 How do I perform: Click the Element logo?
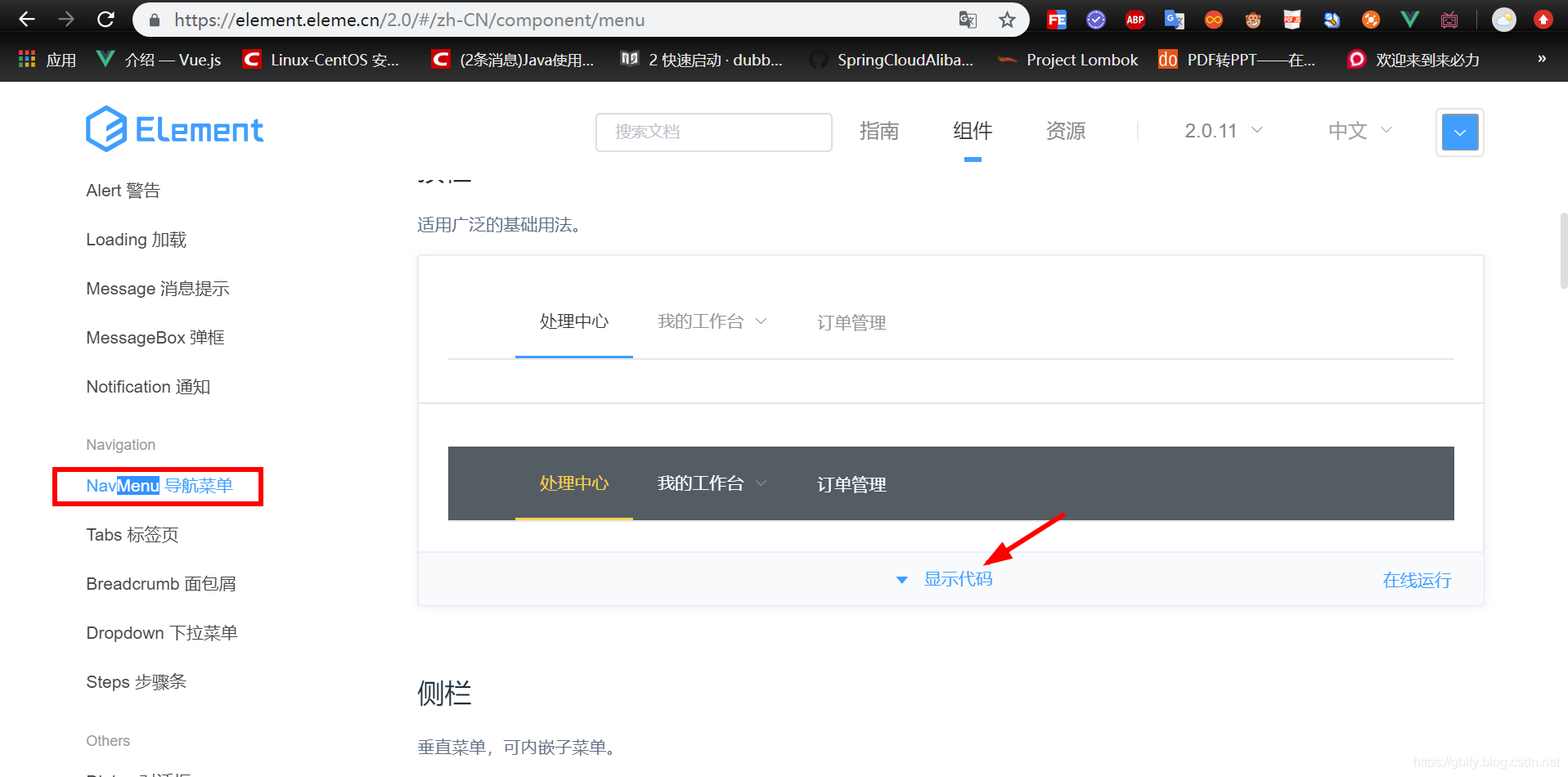point(174,128)
